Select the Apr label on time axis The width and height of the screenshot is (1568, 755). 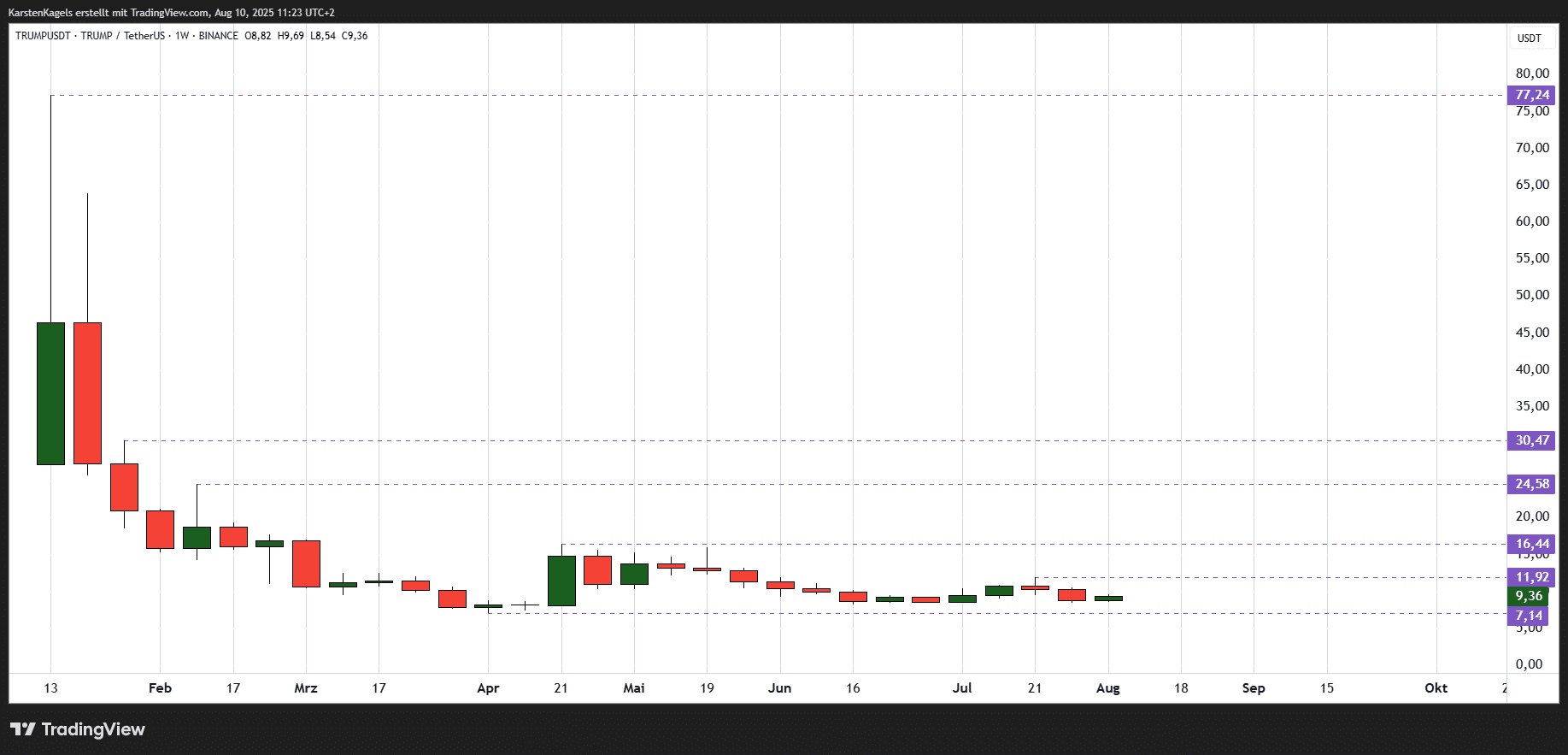488,688
